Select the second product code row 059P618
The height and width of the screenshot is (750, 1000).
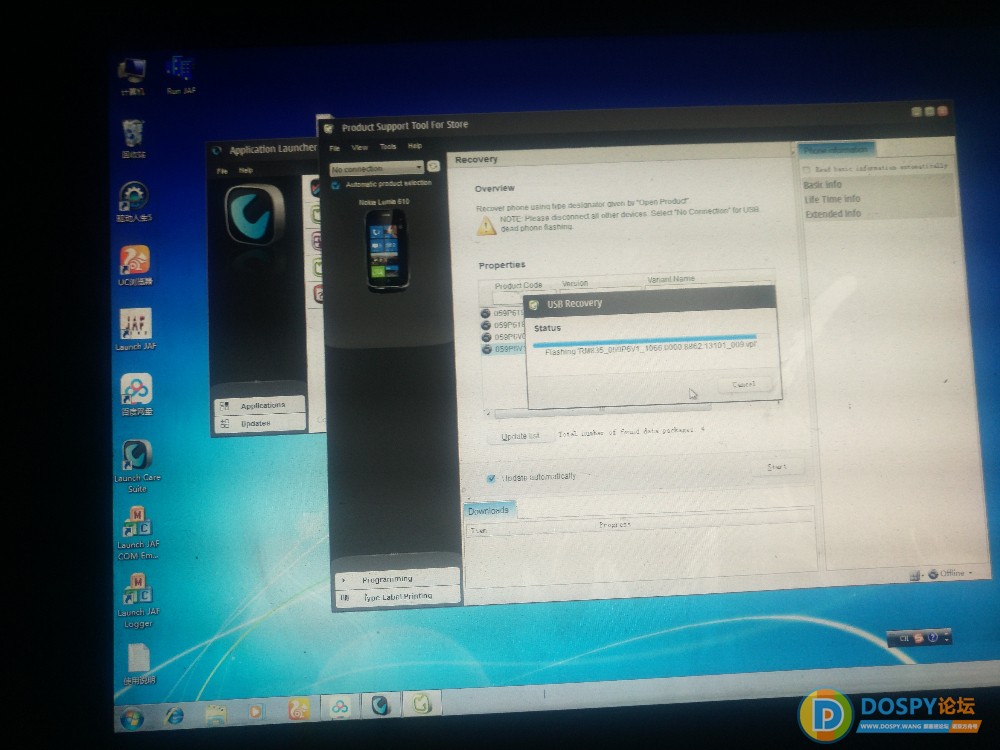click(502, 325)
